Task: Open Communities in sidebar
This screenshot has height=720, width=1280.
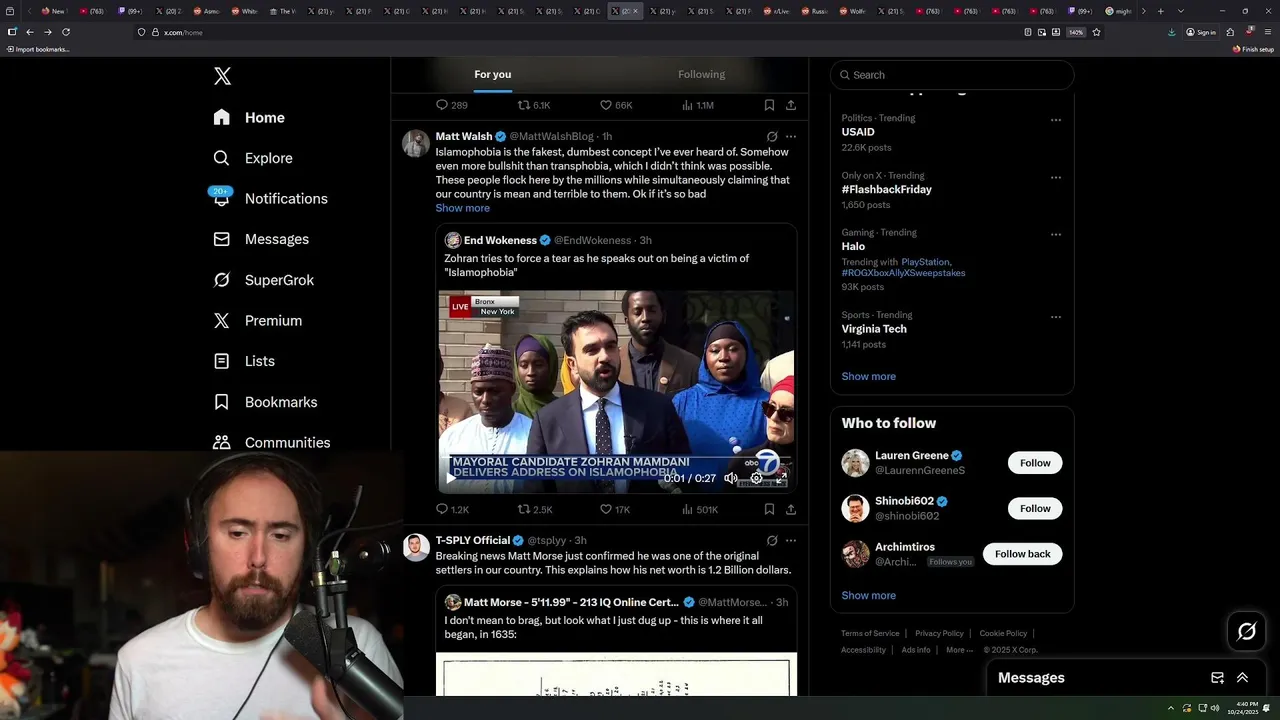Action: tap(272, 442)
